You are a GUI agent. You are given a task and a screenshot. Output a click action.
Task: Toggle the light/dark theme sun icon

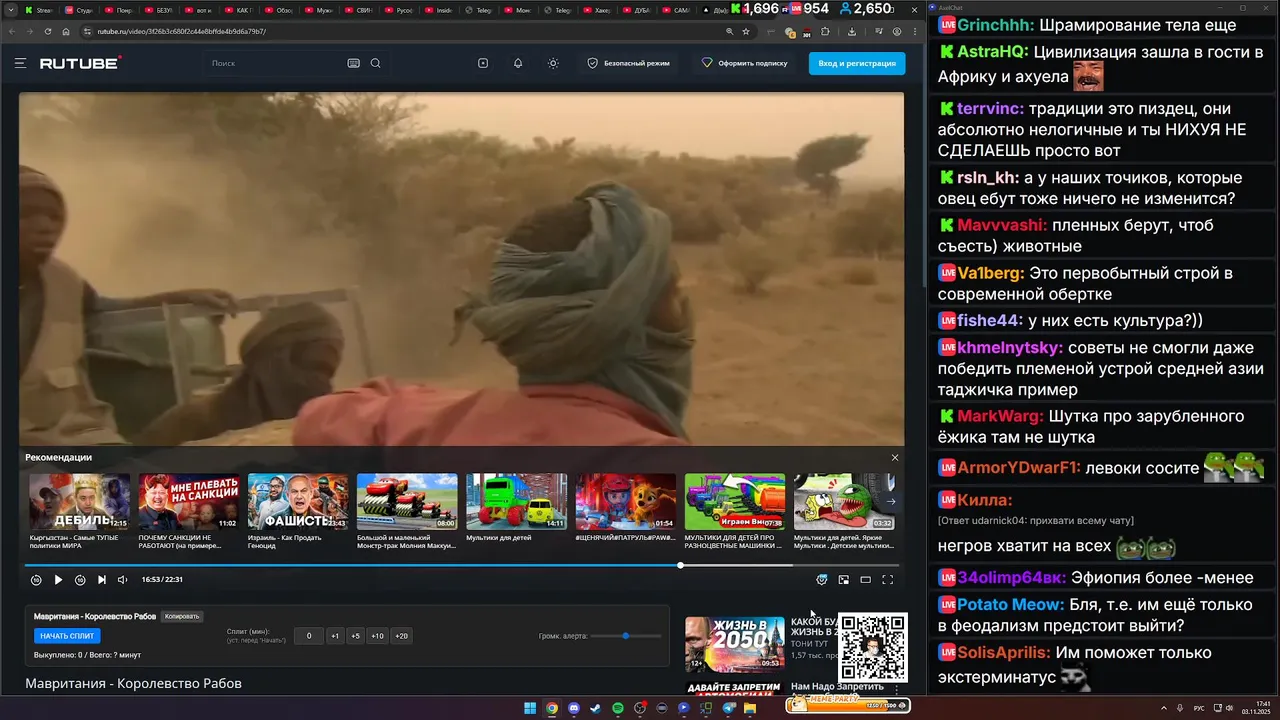tap(553, 63)
